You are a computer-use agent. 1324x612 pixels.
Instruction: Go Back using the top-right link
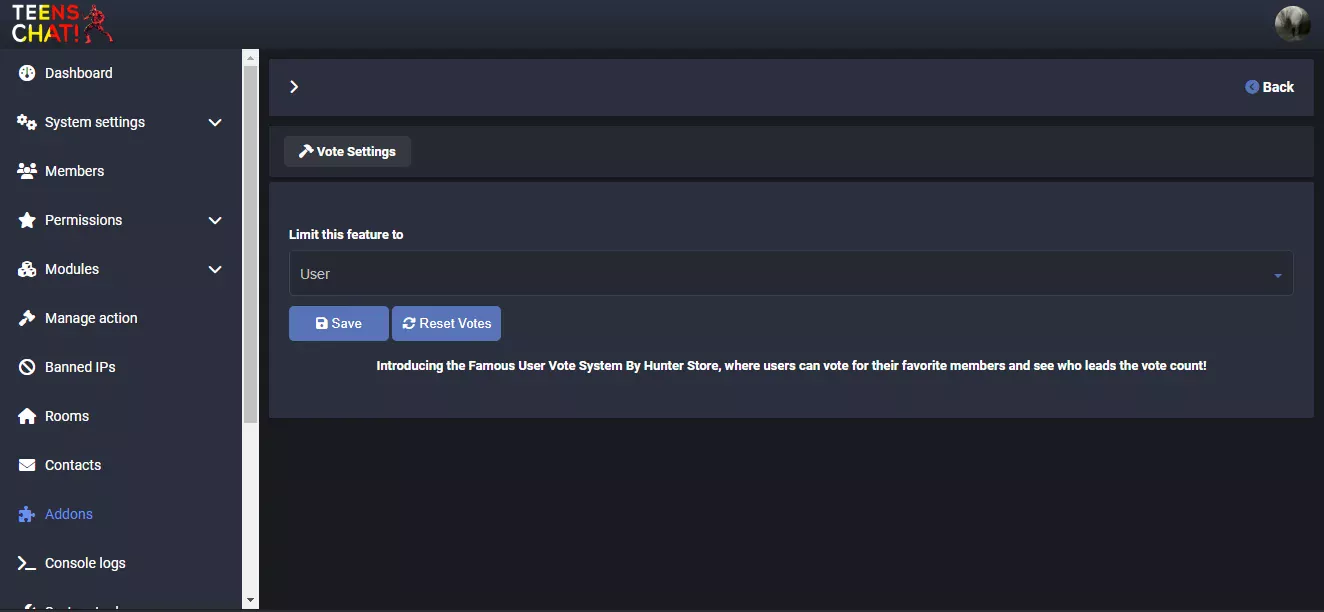click(x=1269, y=87)
